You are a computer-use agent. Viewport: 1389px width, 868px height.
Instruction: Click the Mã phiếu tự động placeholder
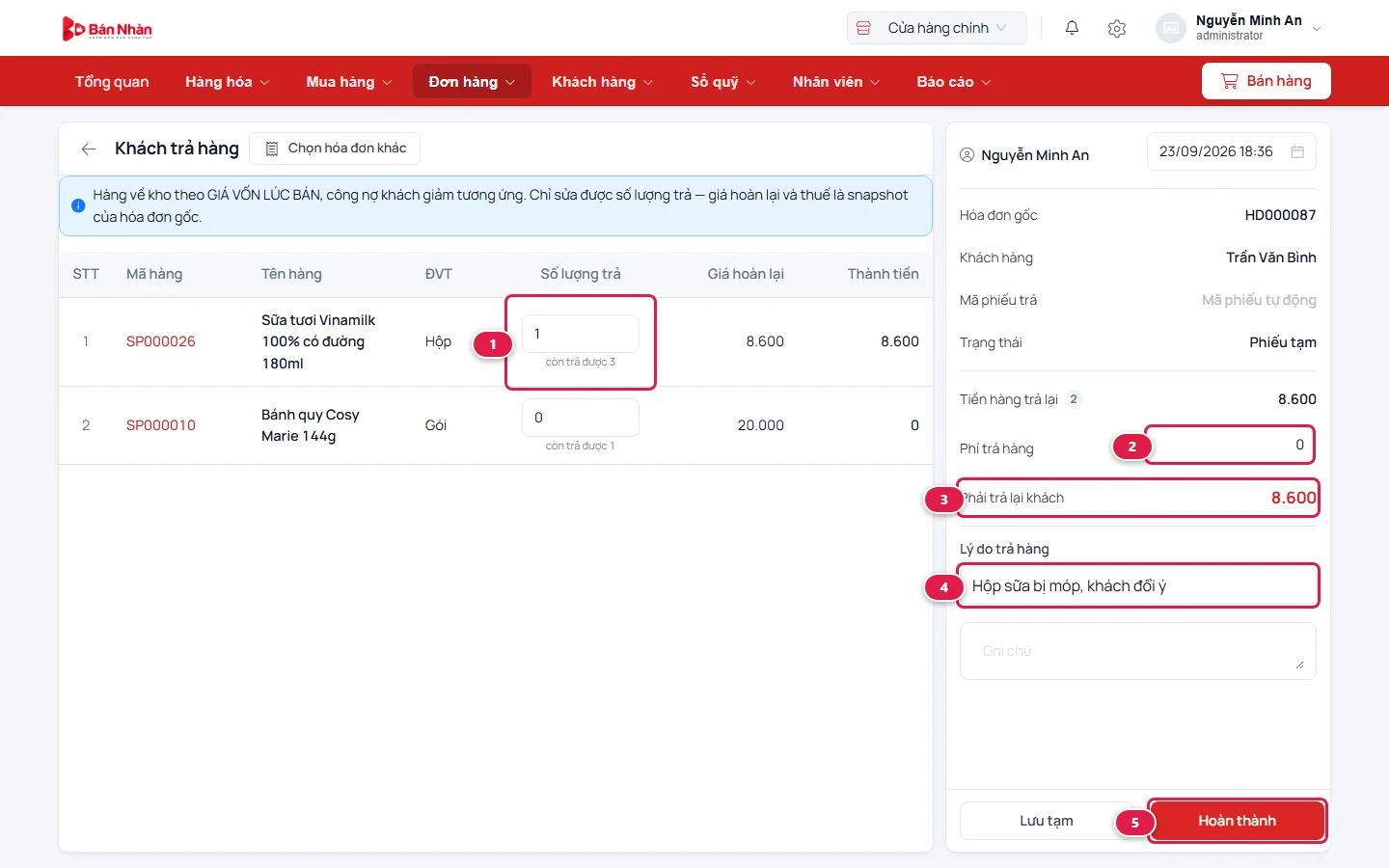pyautogui.click(x=1259, y=300)
